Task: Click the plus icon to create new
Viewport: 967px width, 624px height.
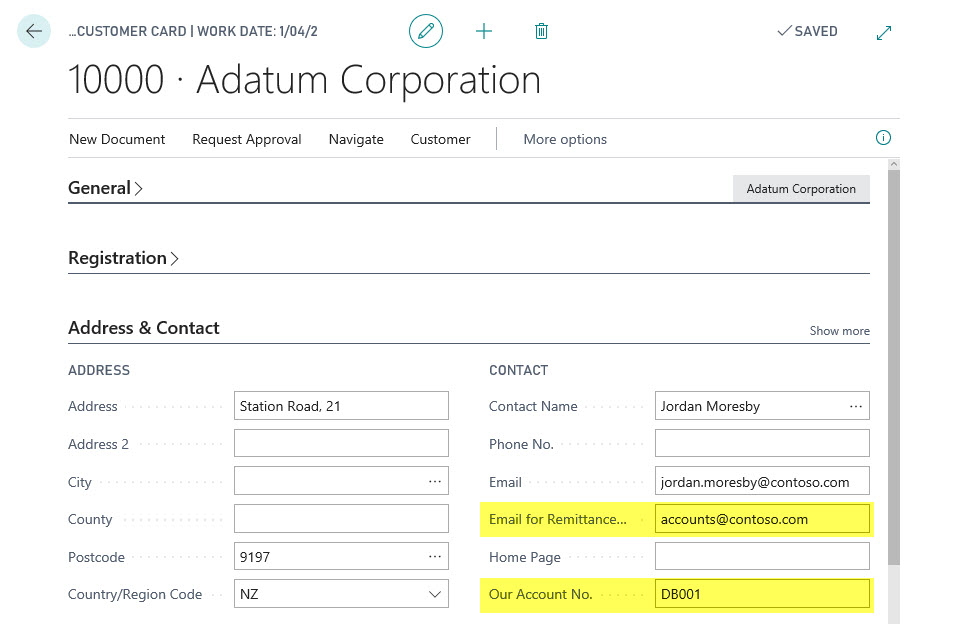Action: [x=484, y=31]
